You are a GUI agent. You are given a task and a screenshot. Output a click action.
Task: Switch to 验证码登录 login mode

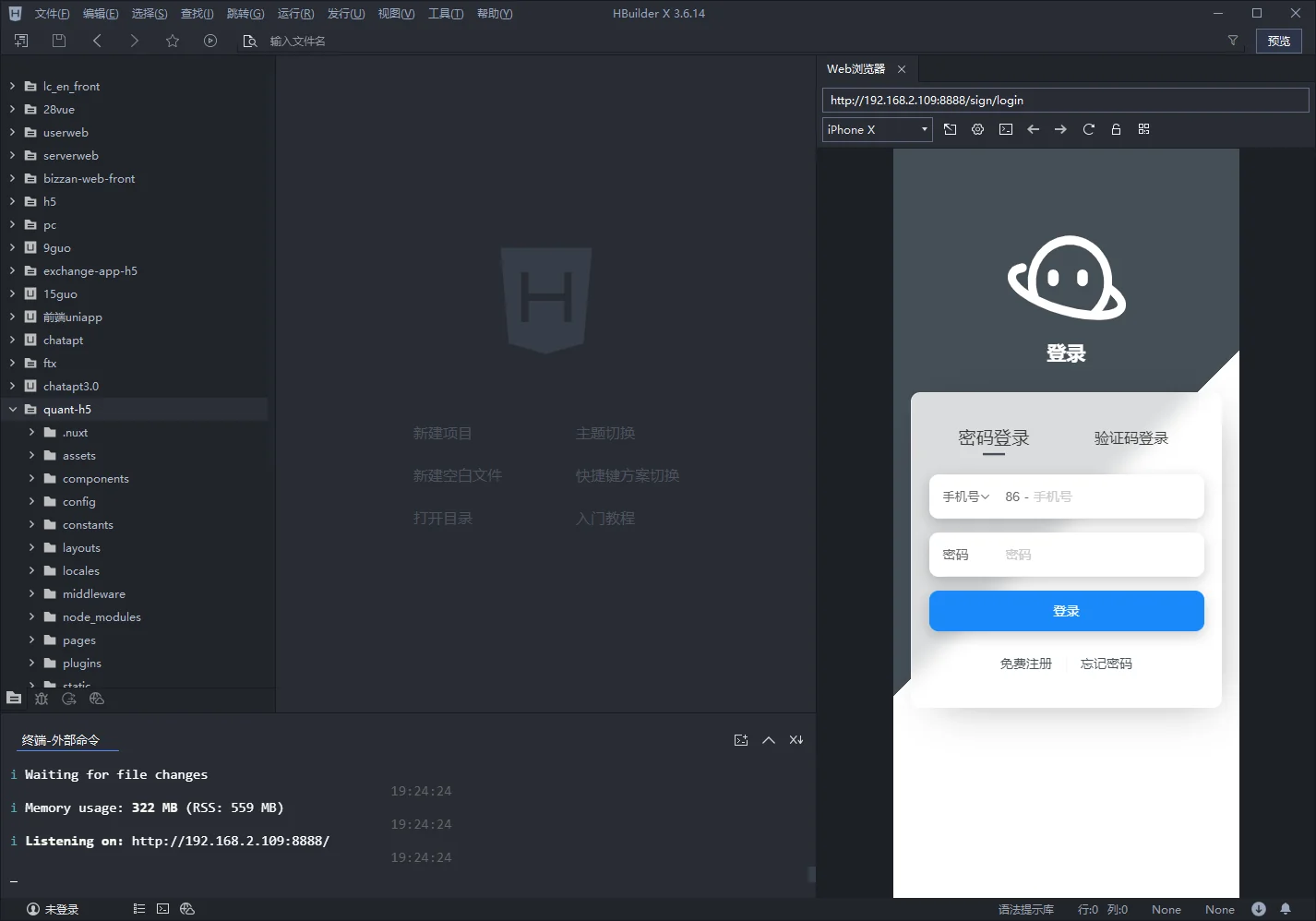[x=1131, y=438]
